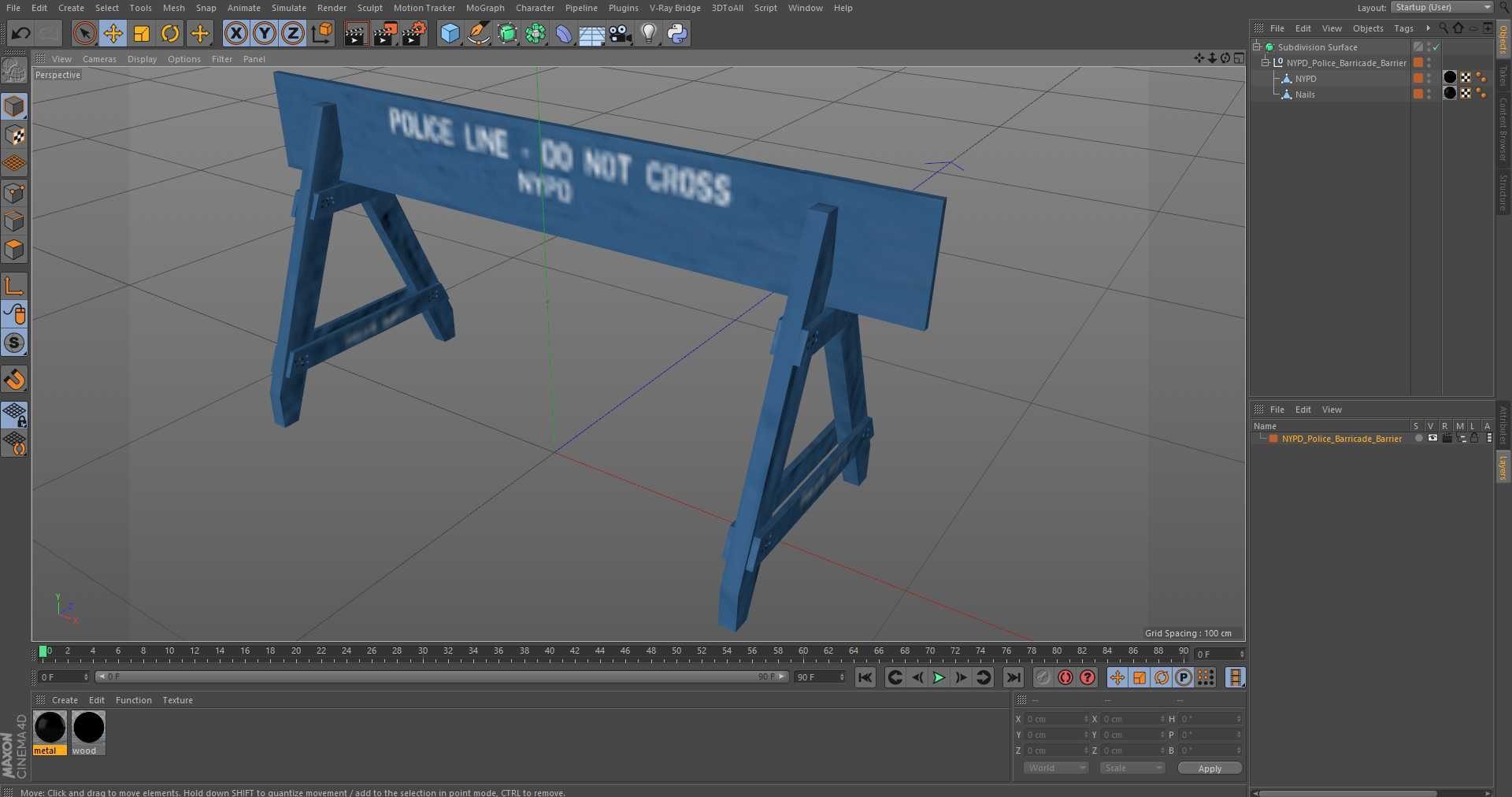Open the World coordinate dropdown
The height and width of the screenshot is (797, 1512).
click(x=1055, y=768)
